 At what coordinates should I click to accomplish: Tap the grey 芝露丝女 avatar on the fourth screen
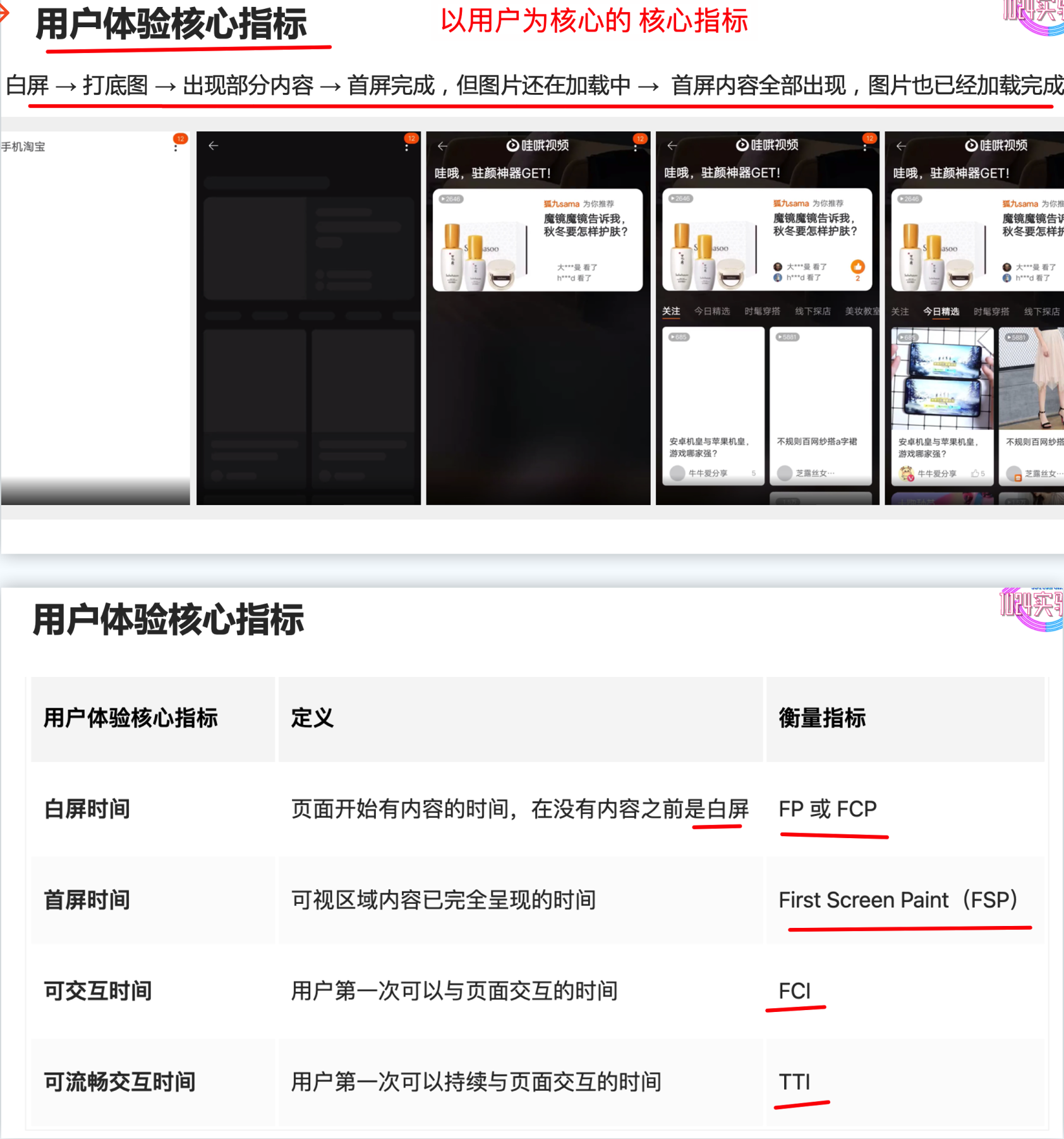pyautogui.click(x=785, y=473)
